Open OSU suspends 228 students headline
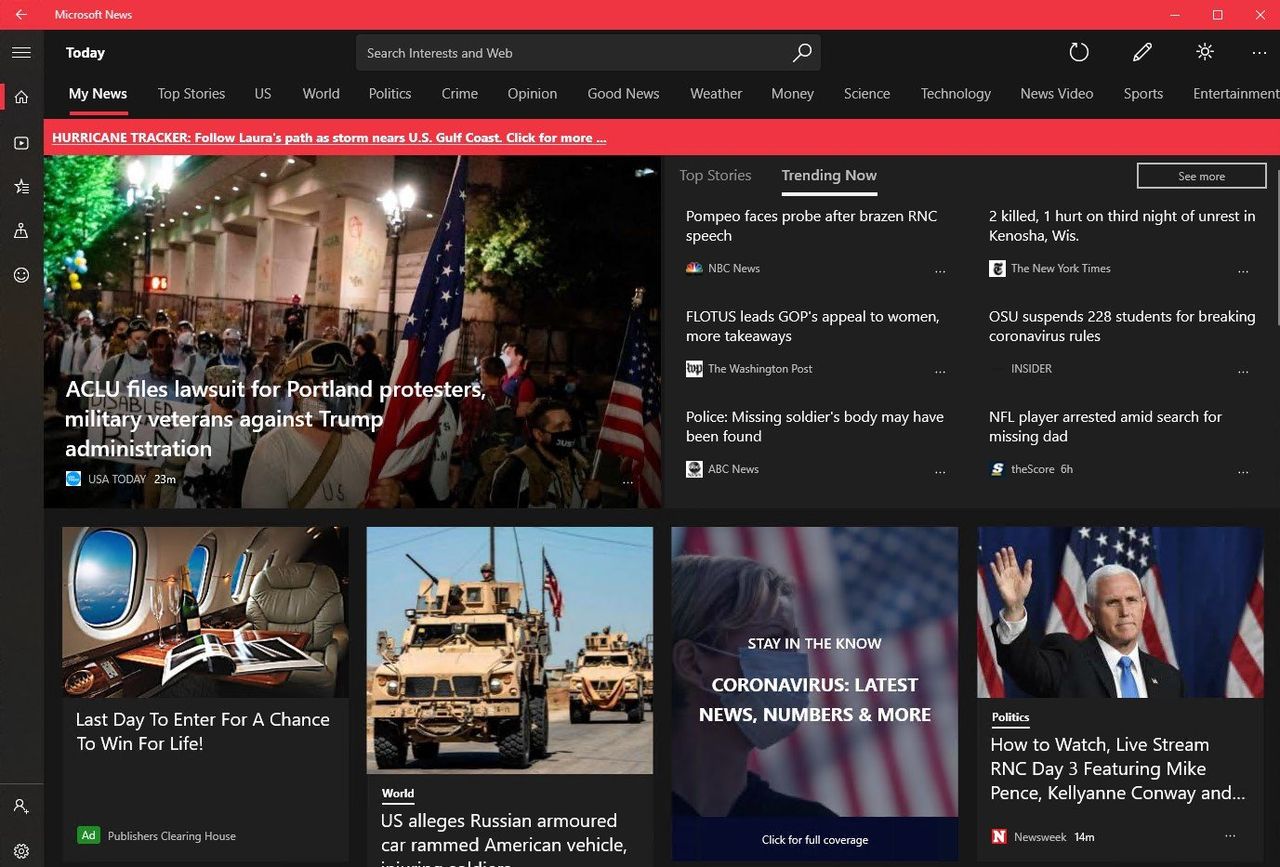Screen dimensions: 1280x867 pyautogui.click(x=1122, y=326)
